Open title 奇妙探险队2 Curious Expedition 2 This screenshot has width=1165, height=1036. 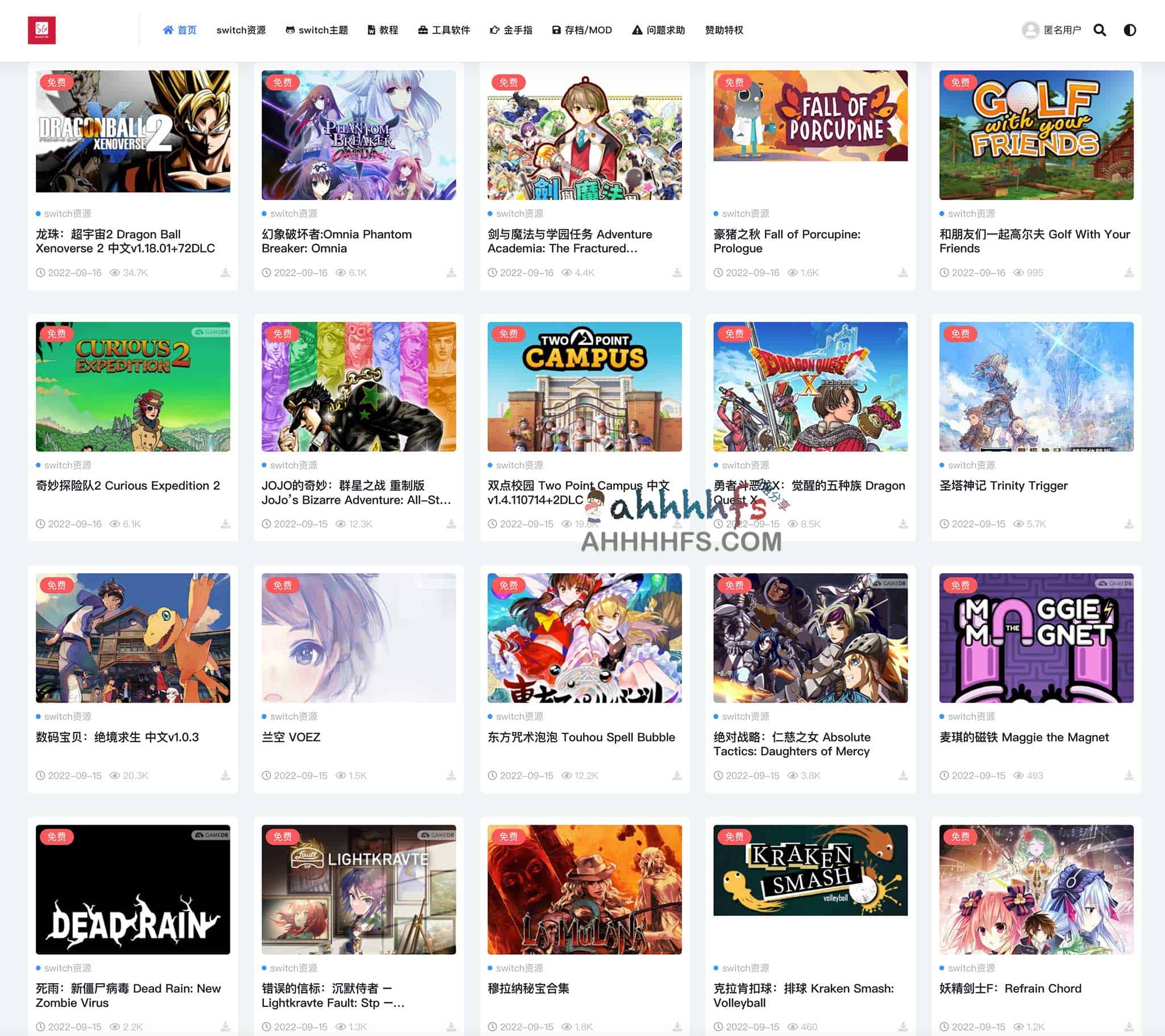127,486
